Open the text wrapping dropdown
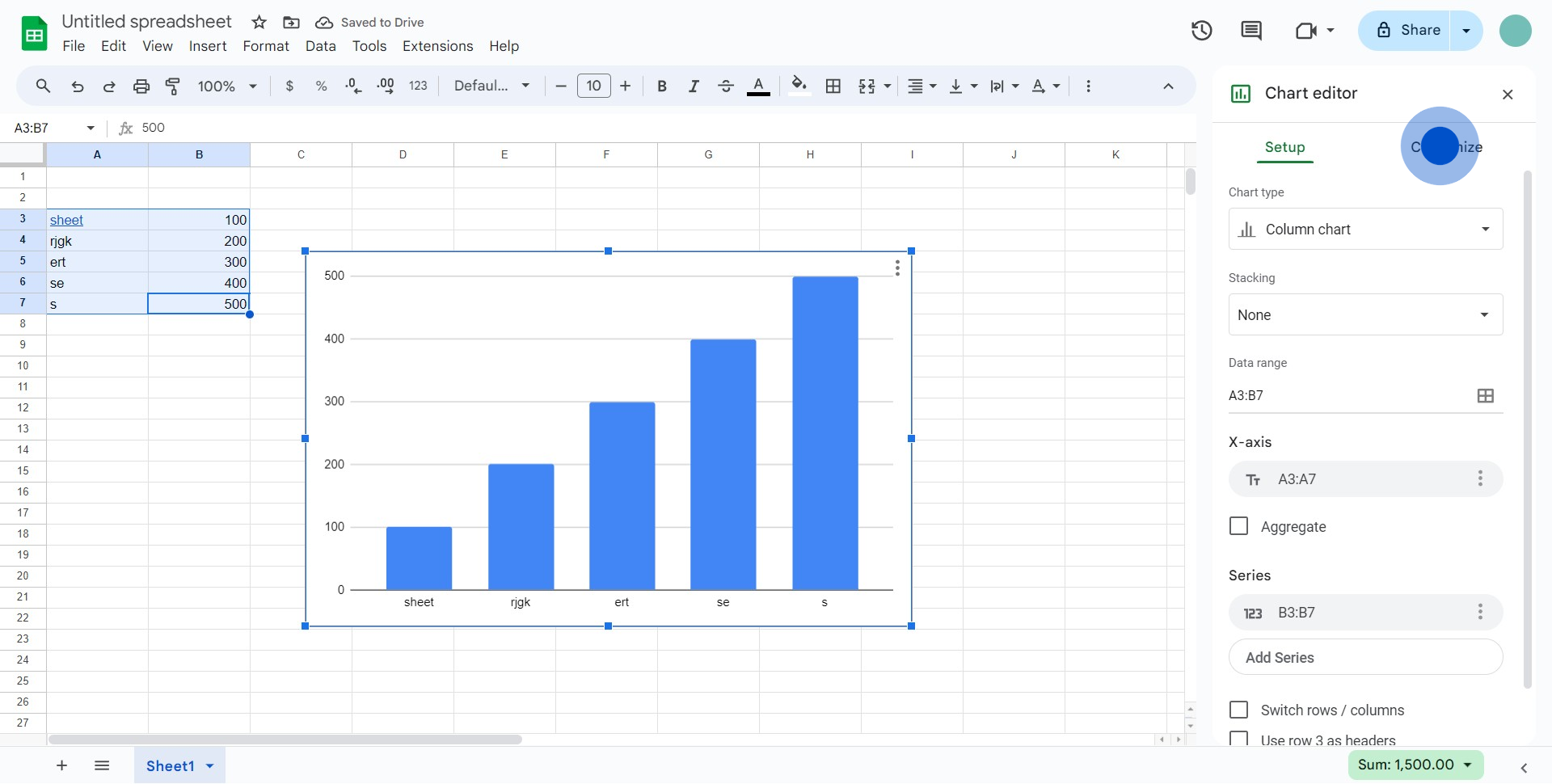Image resolution: width=1552 pixels, height=784 pixels. [x=1005, y=86]
